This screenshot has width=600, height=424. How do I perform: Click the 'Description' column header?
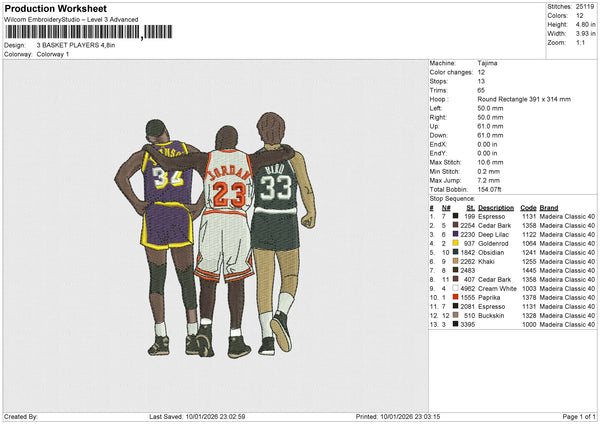click(496, 208)
